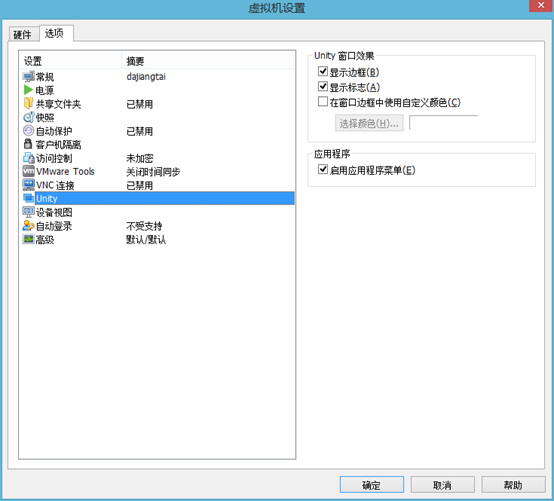Select the 设备视图 row label
This screenshot has height=501, width=554.
click(54, 212)
